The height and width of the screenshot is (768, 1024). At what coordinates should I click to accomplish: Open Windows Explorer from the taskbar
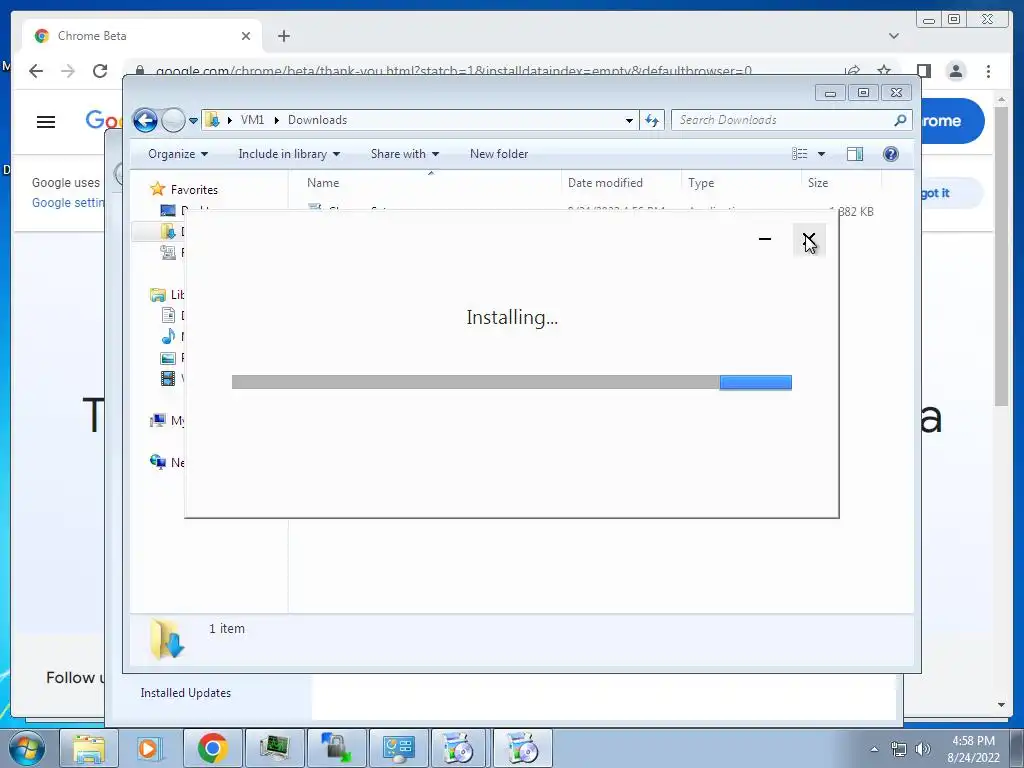pos(89,748)
